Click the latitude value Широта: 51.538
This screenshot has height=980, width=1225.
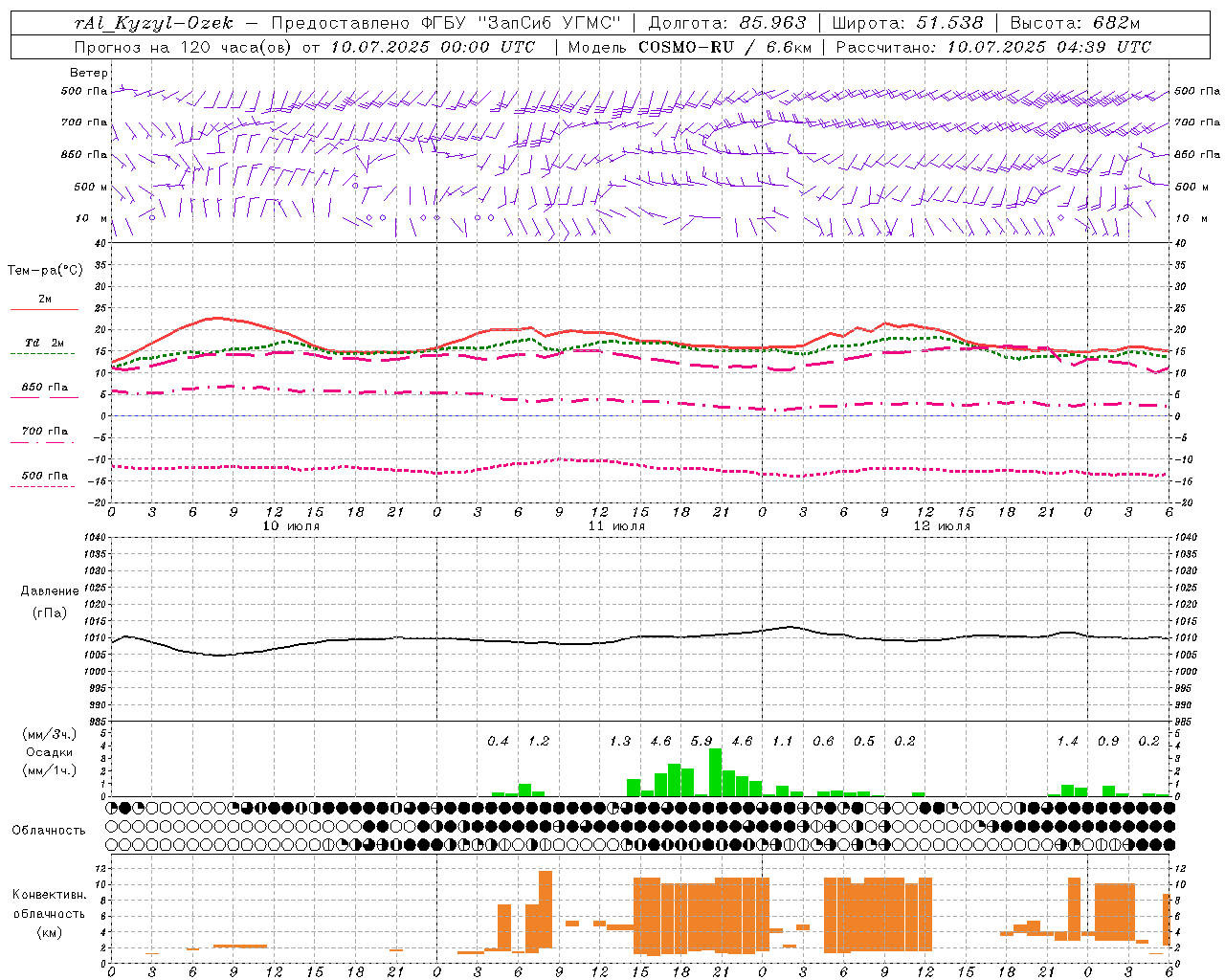click(x=907, y=24)
